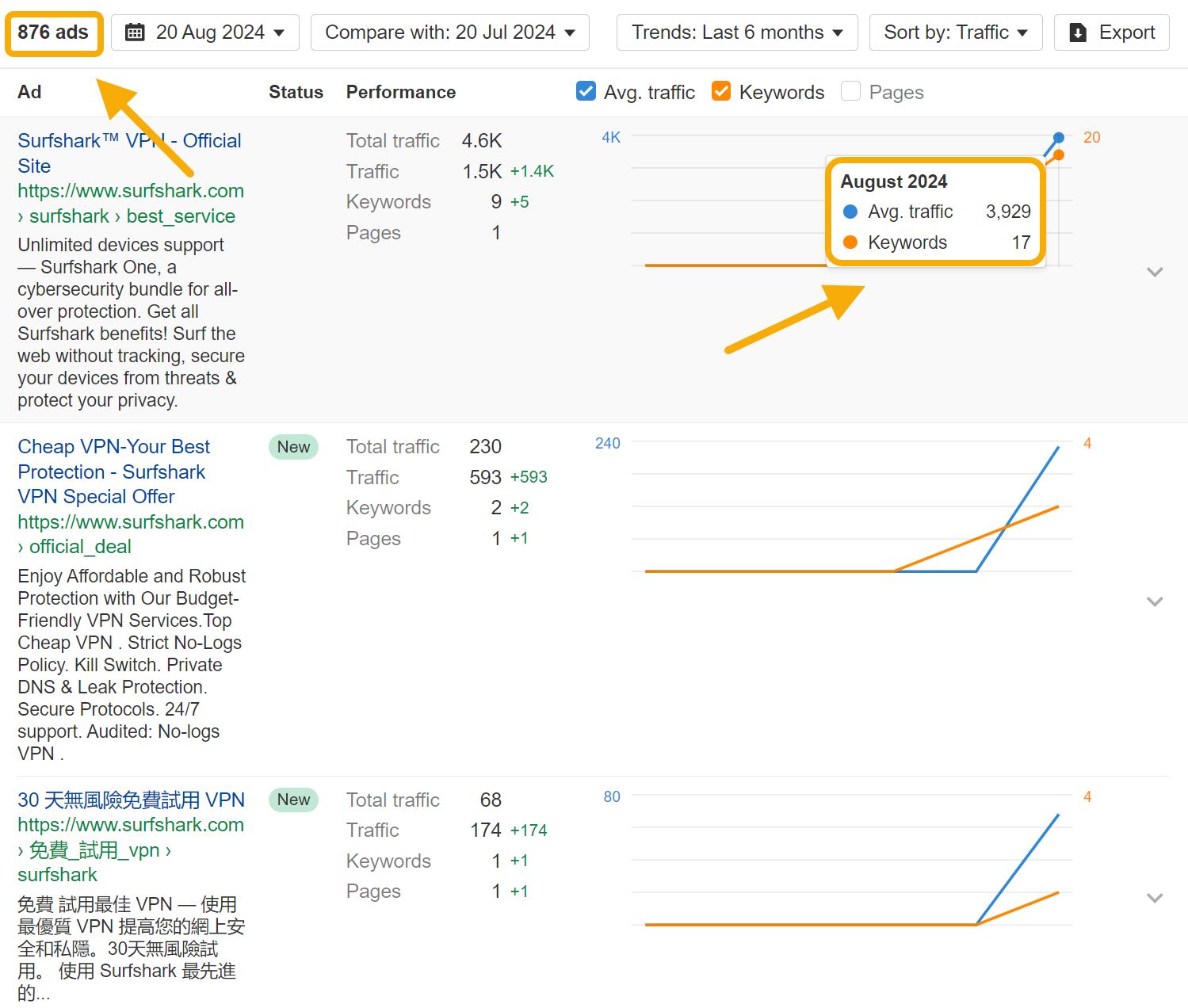The height and width of the screenshot is (1008, 1188).
Task: Click the Export button
Action: click(1111, 32)
